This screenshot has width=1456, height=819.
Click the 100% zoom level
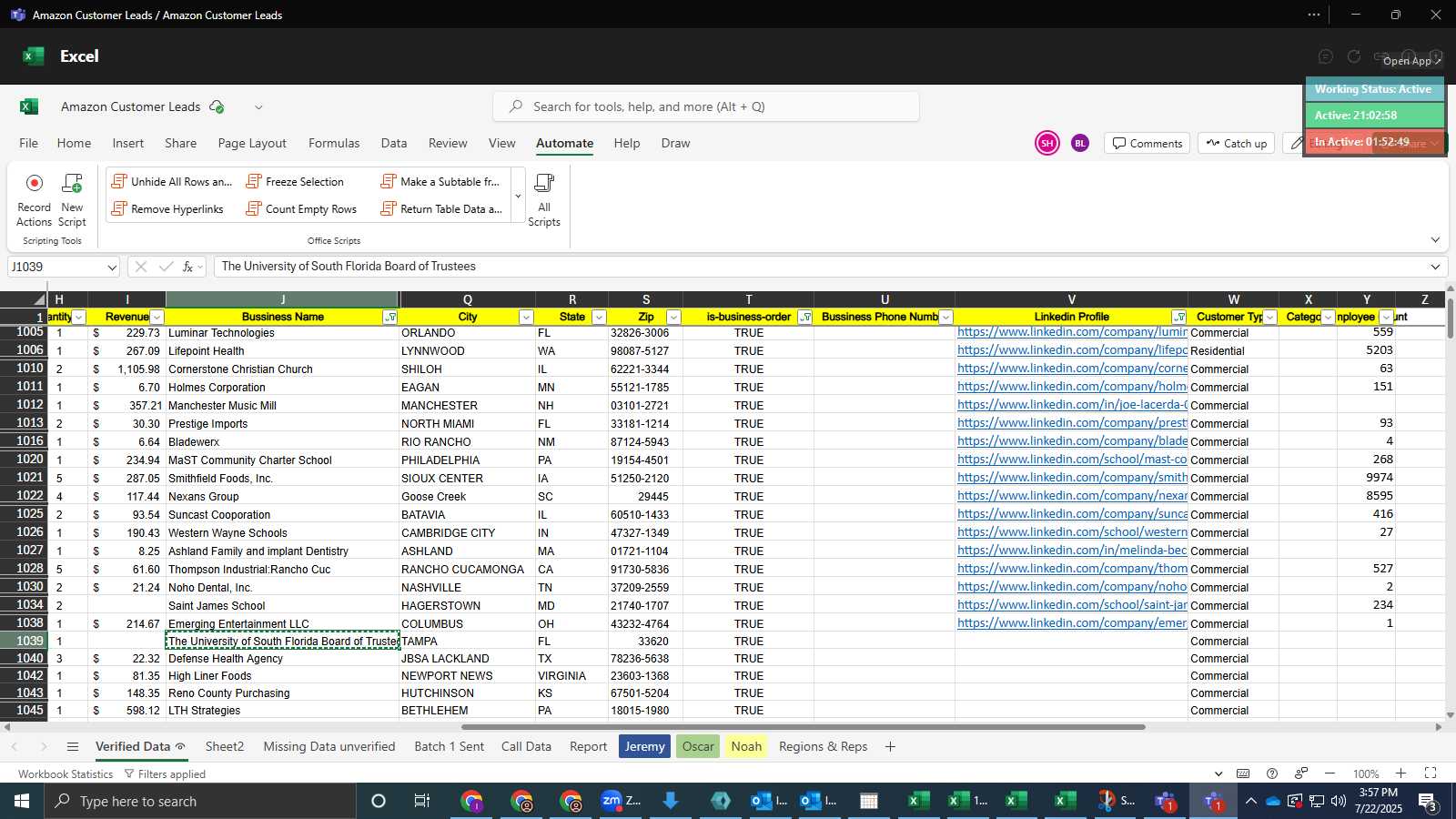[1366, 774]
